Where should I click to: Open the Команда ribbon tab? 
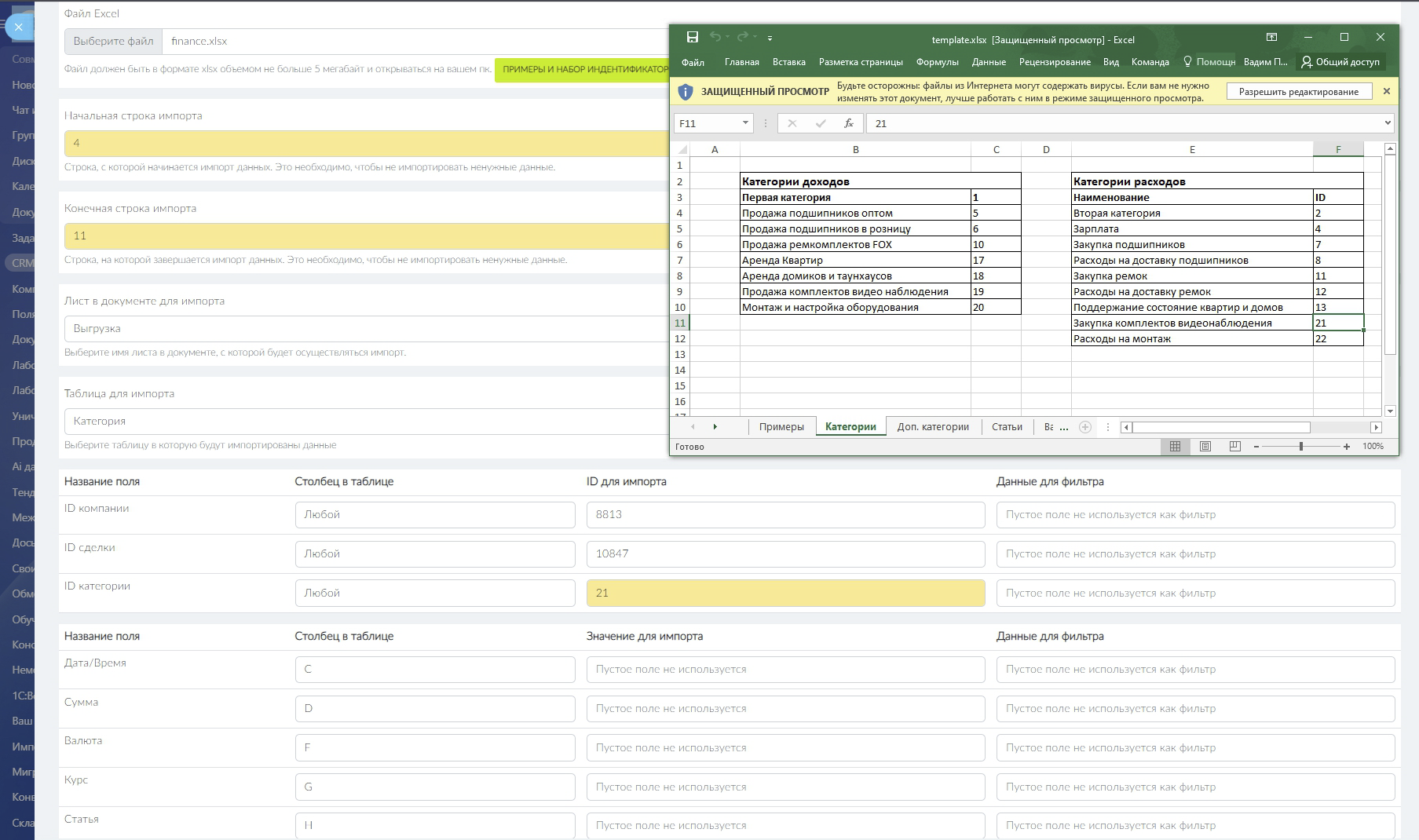(x=1150, y=62)
